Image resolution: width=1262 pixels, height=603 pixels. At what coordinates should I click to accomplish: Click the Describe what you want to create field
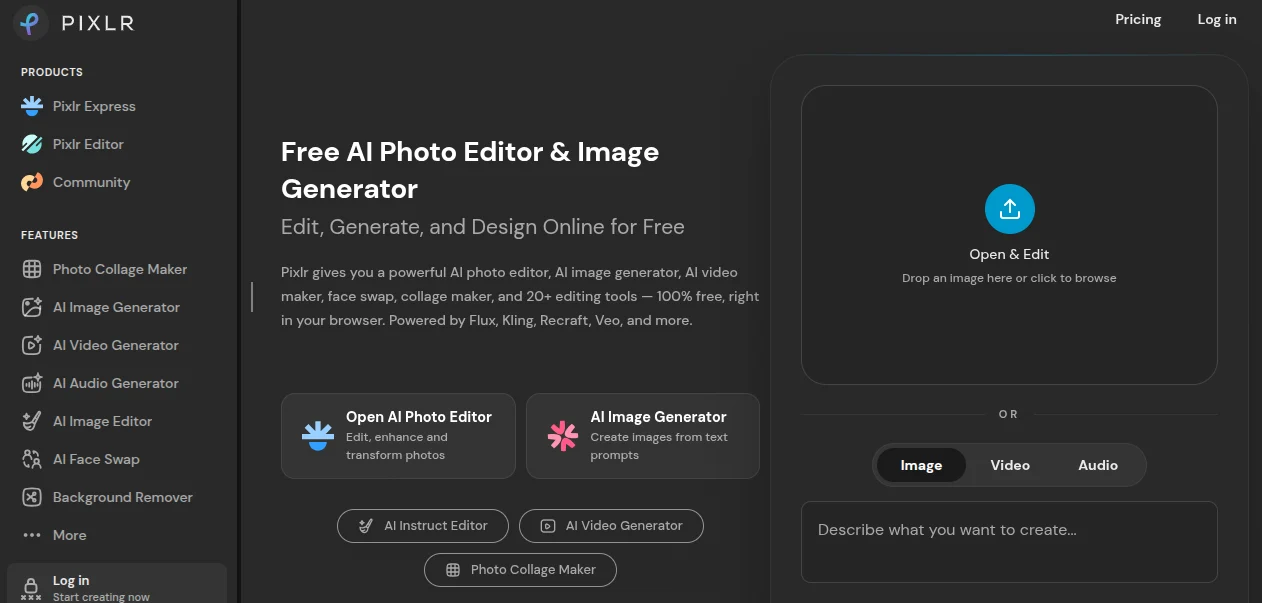tap(1009, 542)
